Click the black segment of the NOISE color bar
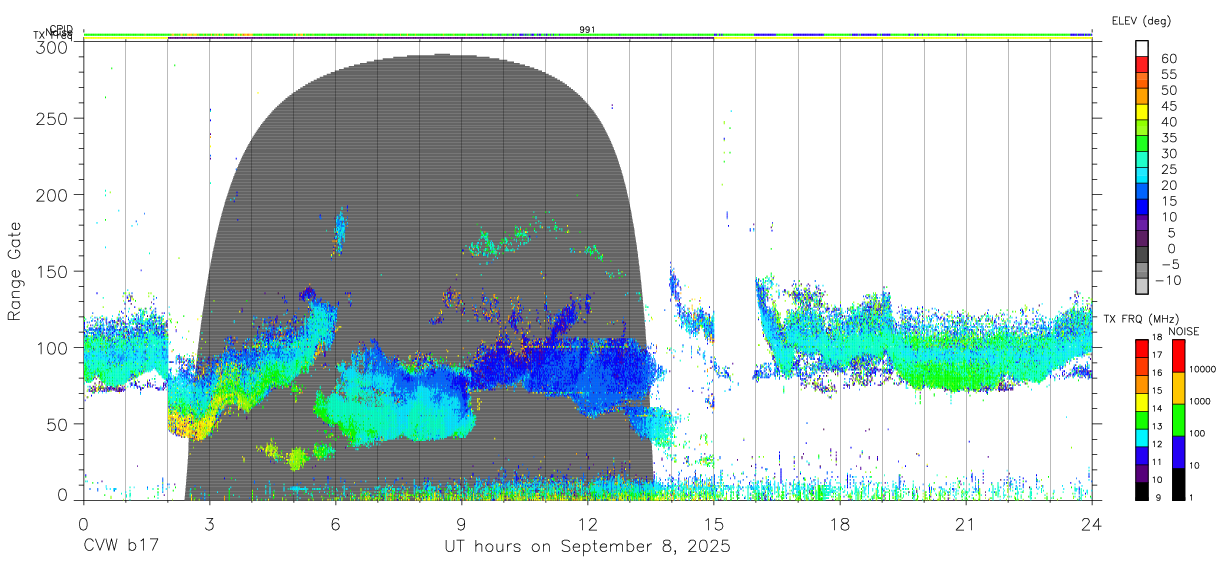The width and height of the screenshot is (1228, 567). 1177,482
